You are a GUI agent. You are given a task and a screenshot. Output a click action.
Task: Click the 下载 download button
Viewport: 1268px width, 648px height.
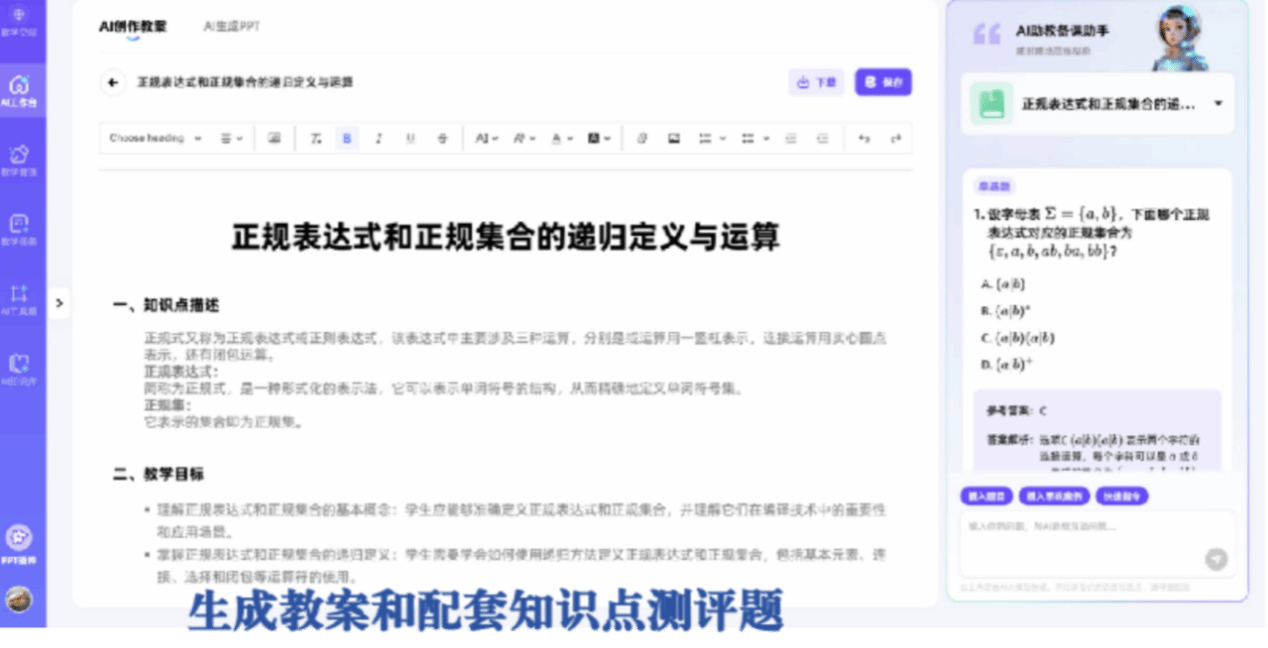click(x=816, y=83)
